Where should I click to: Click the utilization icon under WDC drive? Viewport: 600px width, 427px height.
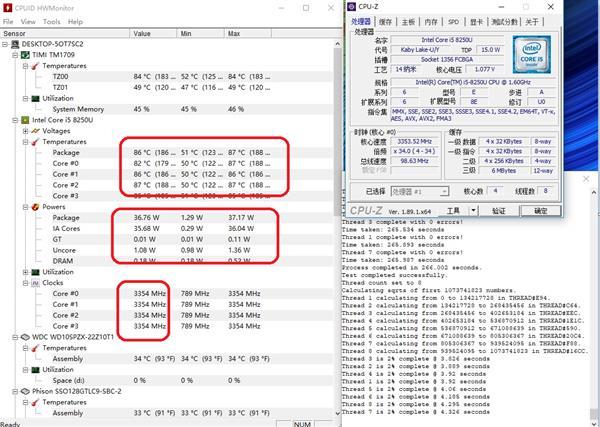click(36, 370)
